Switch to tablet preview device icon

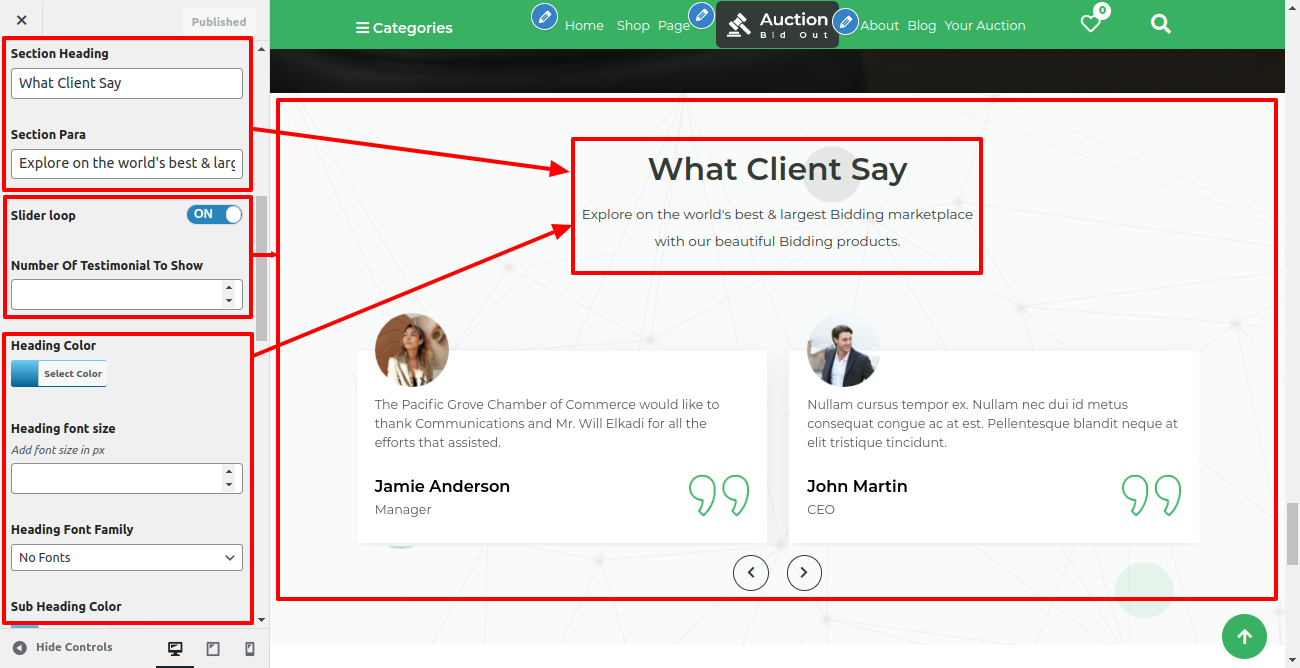pos(213,649)
